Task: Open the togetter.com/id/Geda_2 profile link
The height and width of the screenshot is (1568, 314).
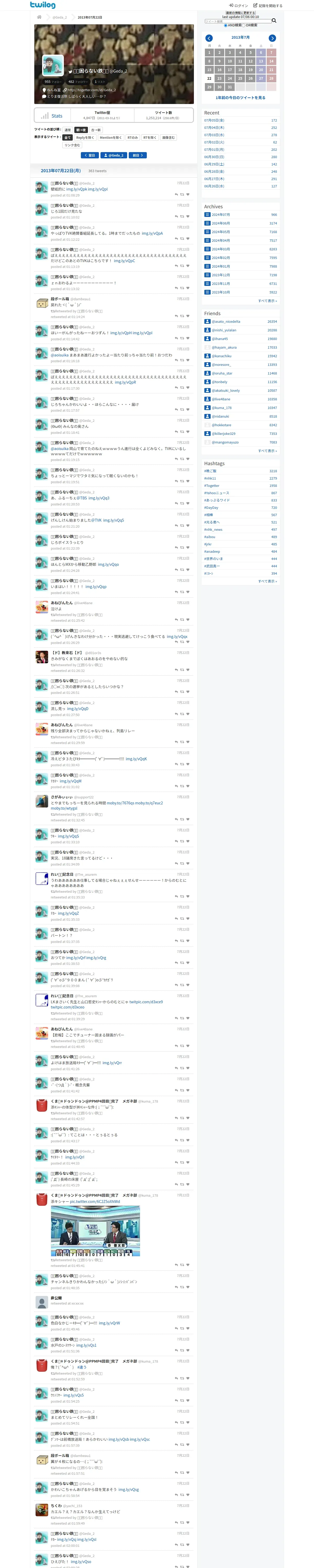Action: (x=92, y=90)
